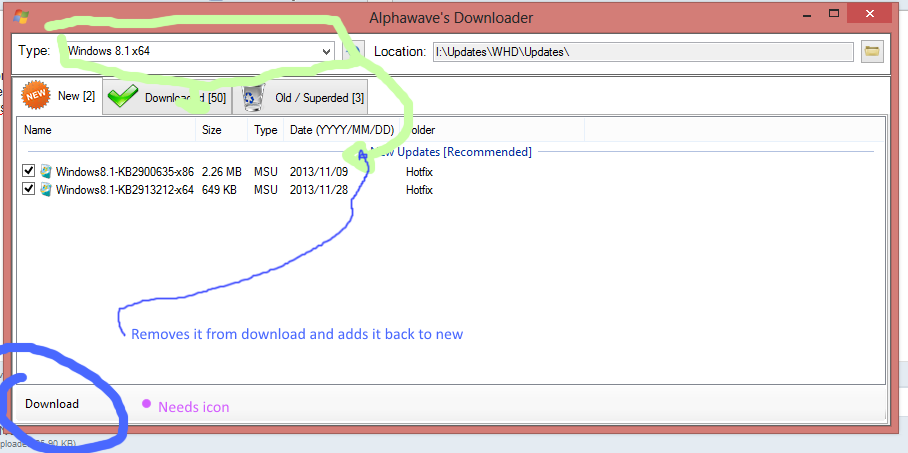The image size is (908, 453).
Task: Select Windows8.1-KB2900635-x86 row name
Action: point(125,171)
